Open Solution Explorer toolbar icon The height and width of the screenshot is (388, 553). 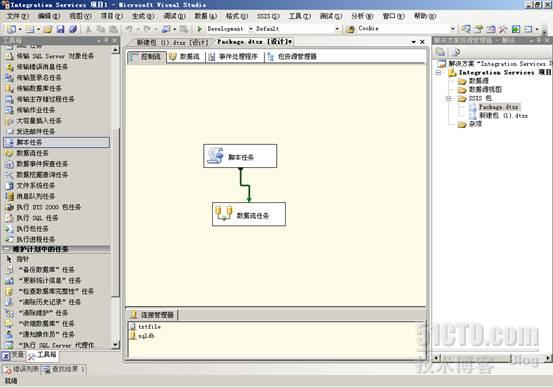[466, 29]
